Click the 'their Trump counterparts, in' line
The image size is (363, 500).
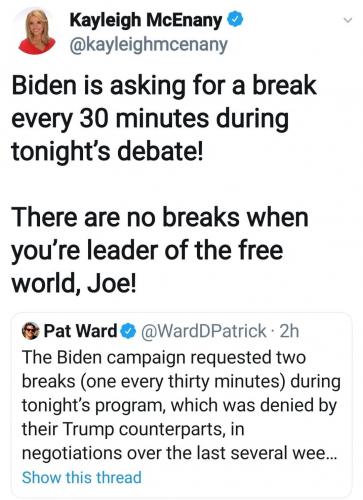pyautogui.click(x=133, y=429)
